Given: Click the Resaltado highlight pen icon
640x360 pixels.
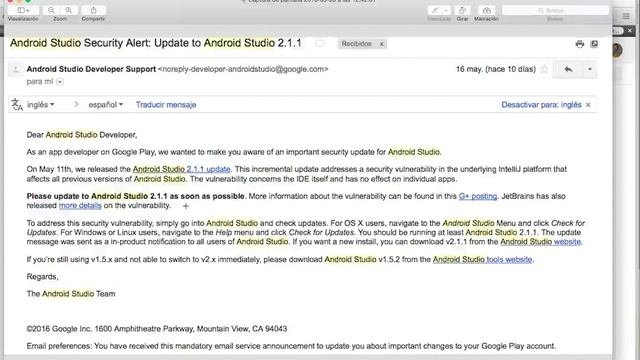Looking at the screenshot, I should (x=435, y=10).
